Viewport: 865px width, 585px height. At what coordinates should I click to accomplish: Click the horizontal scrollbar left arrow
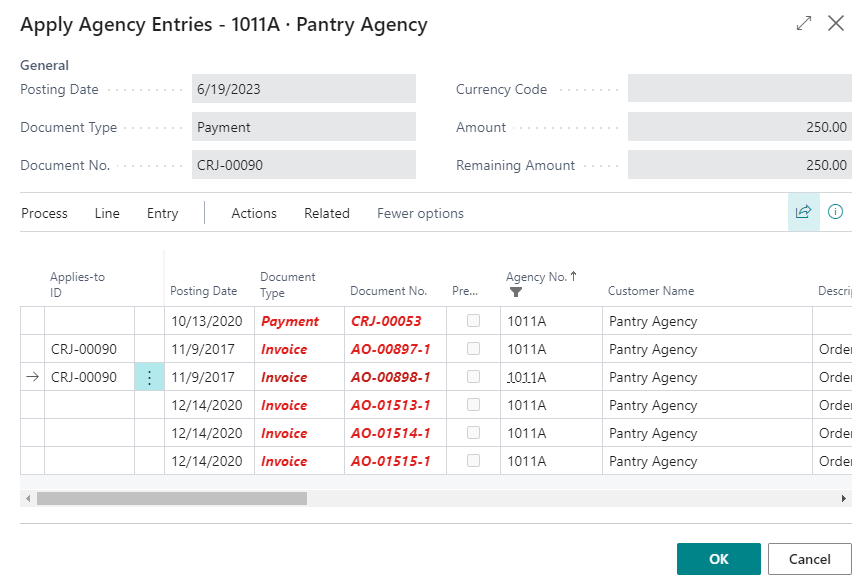click(28, 498)
